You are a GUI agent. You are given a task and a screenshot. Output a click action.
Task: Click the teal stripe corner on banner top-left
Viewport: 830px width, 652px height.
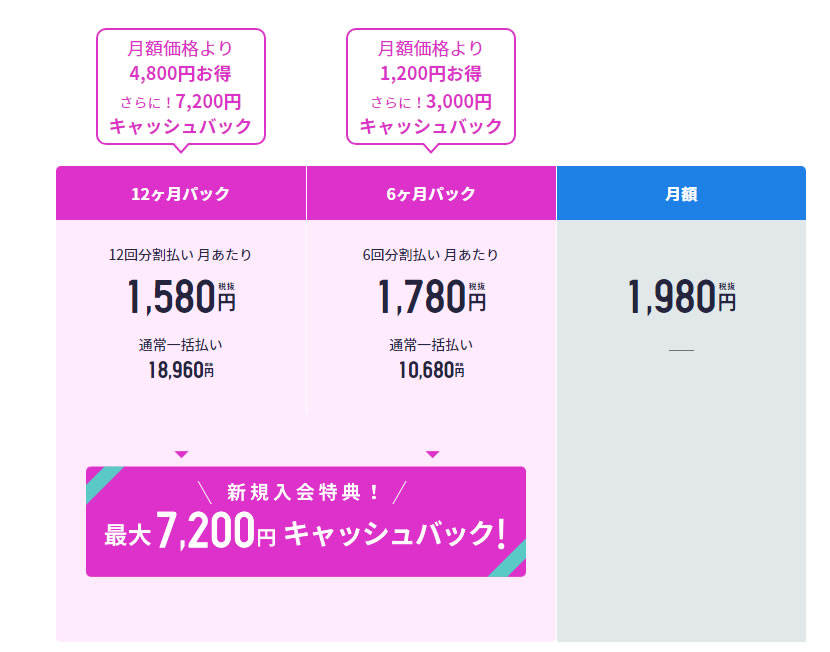pyautogui.click(x=102, y=482)
